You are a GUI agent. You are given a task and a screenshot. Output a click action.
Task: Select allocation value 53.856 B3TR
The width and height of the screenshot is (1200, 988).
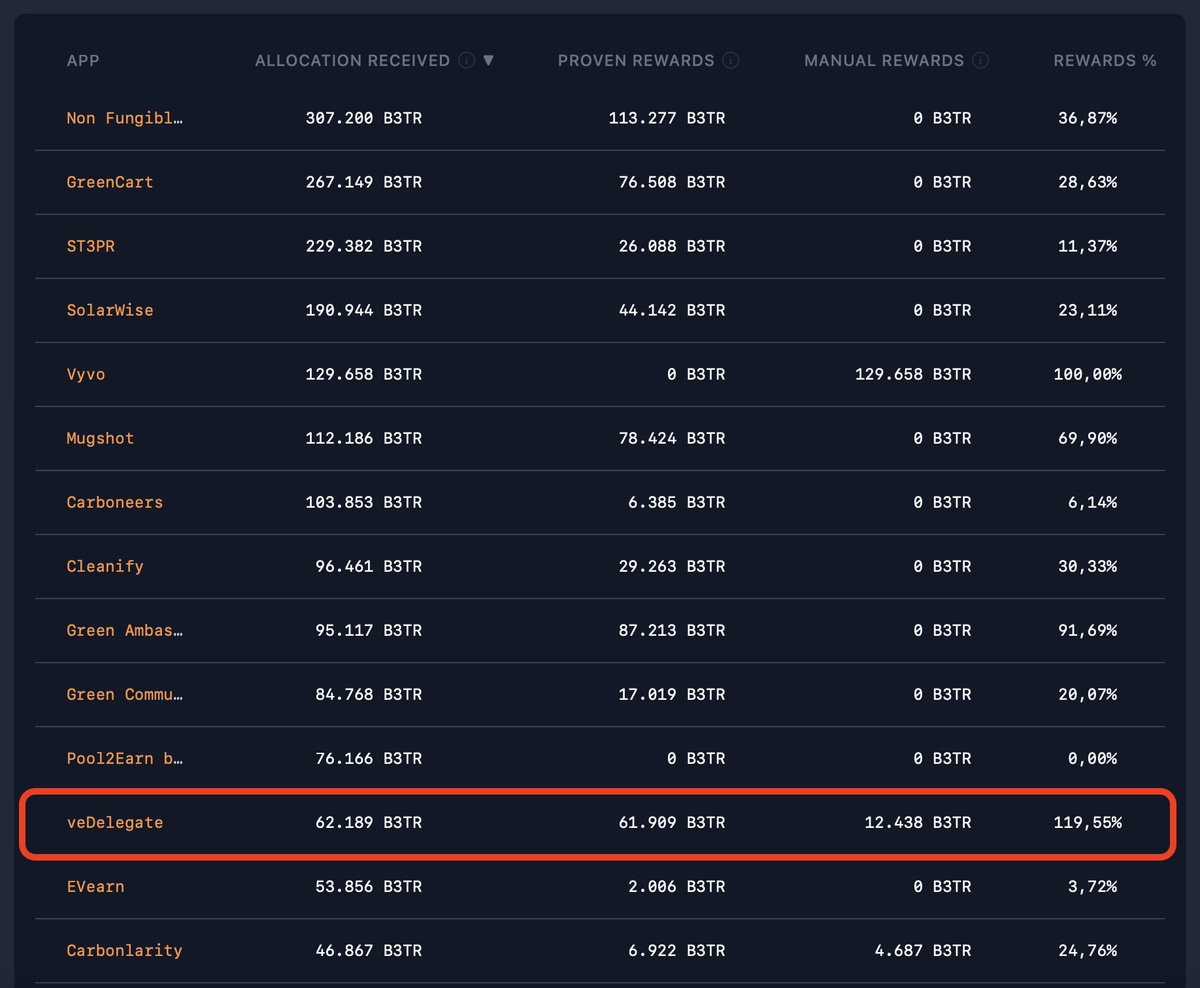coord(369,886)
